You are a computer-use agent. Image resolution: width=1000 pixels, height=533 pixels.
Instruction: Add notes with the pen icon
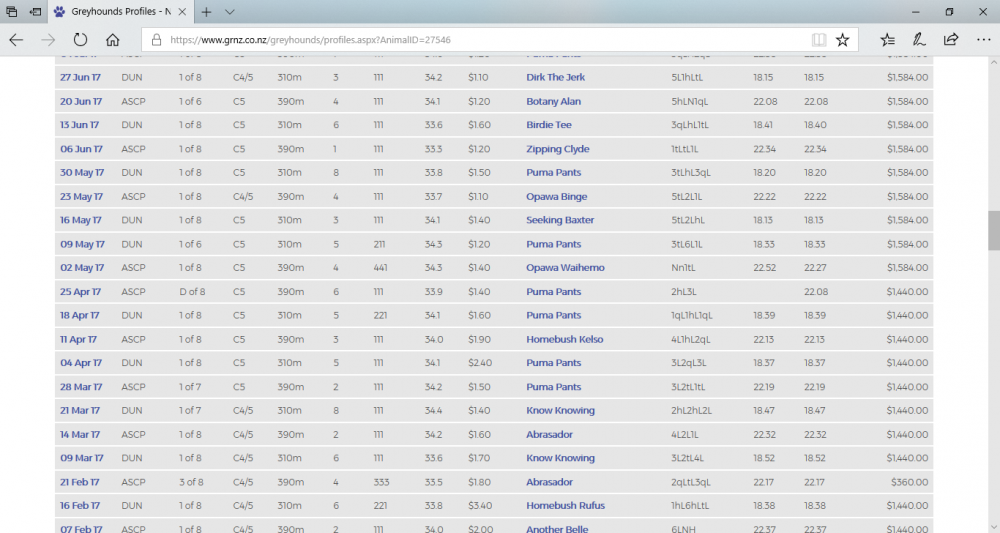(919, 40)
